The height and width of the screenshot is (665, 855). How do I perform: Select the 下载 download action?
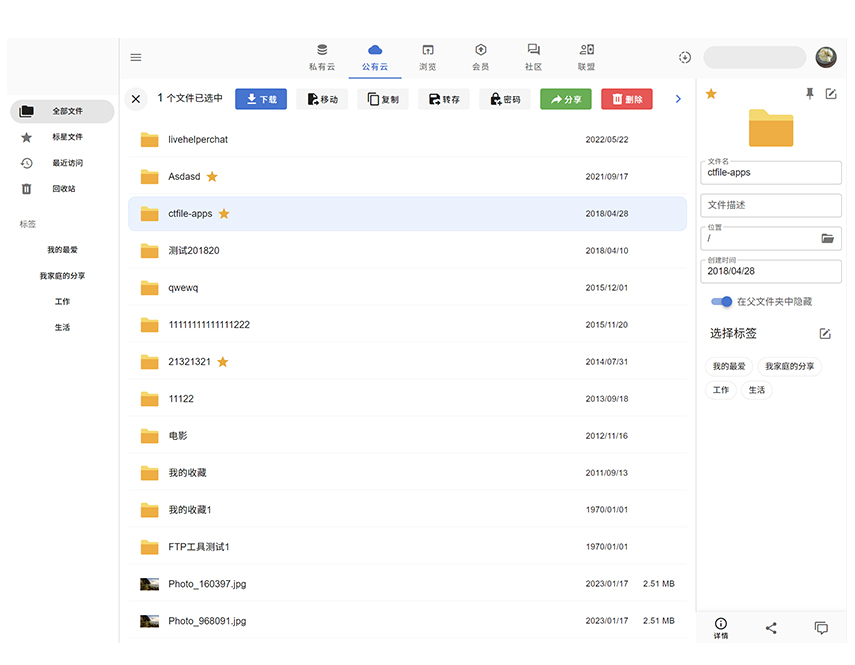[260, 99]
